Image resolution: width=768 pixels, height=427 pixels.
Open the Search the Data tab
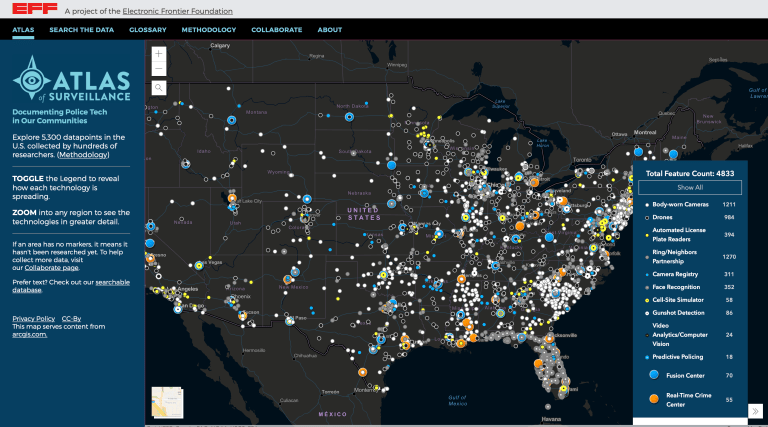[x=81, y=30]
